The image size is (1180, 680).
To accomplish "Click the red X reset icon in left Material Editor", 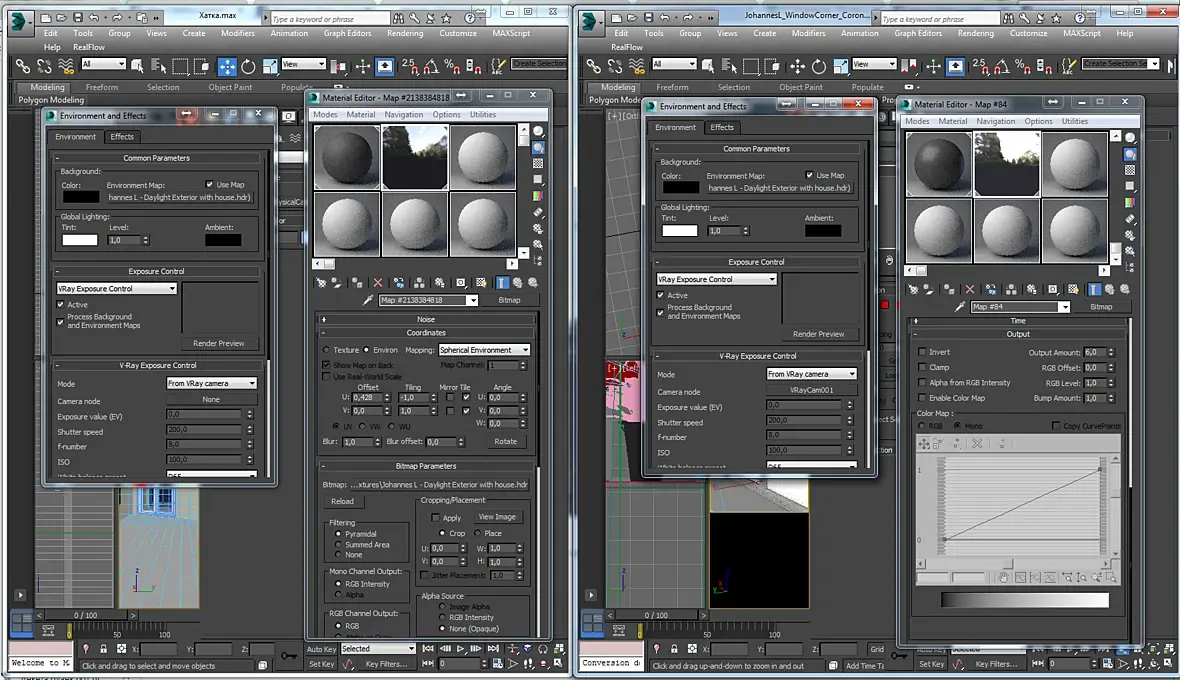I will [377, 283].
